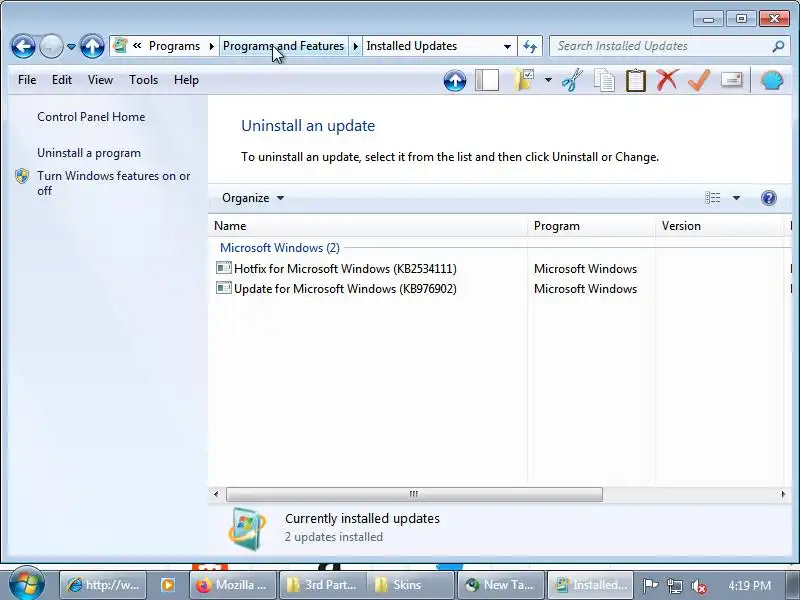Click the Copy toolbar icon
The image size is (800, 600).
tap(604, 81)
